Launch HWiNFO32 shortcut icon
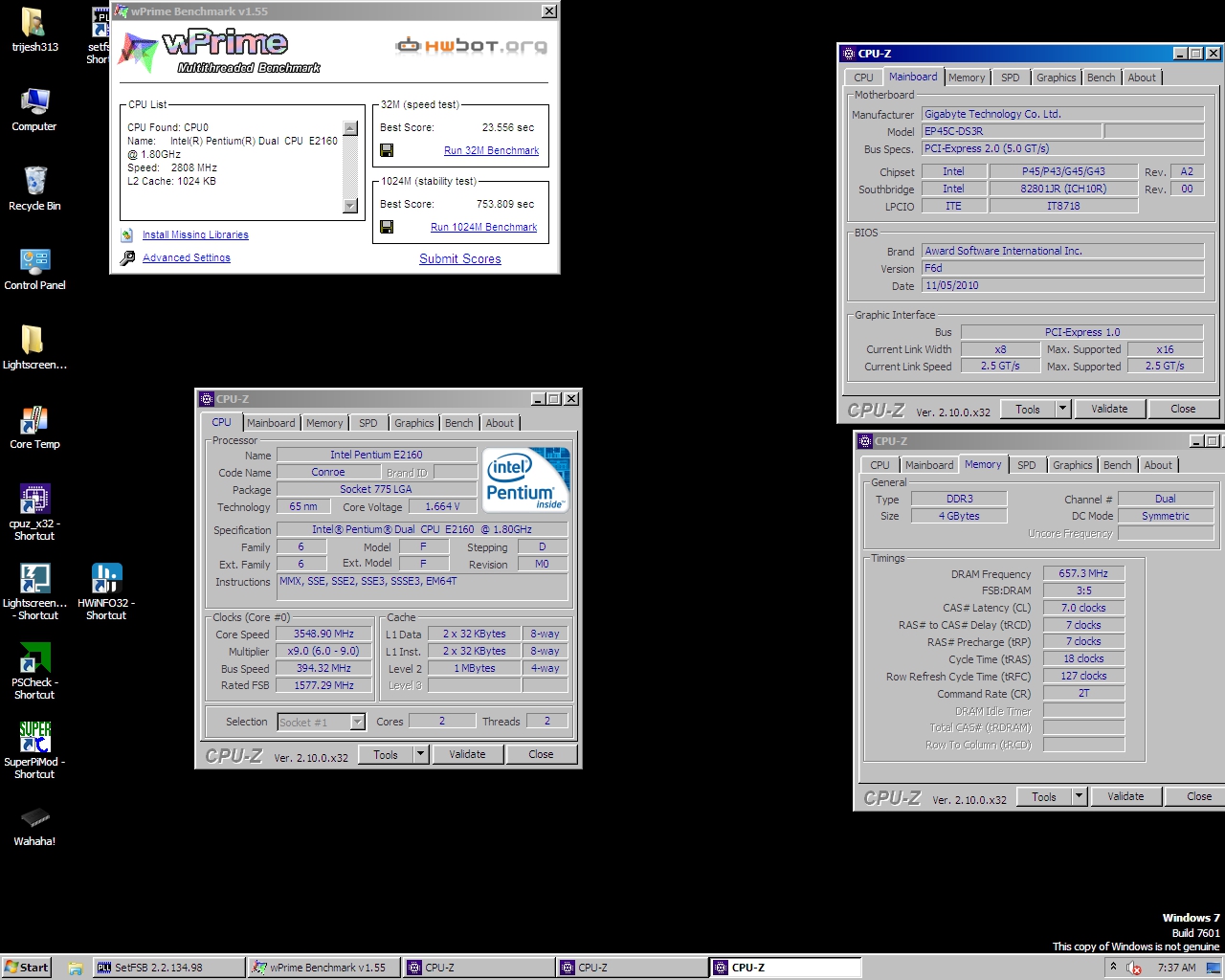1225x980 pixels. coord(106,591)
